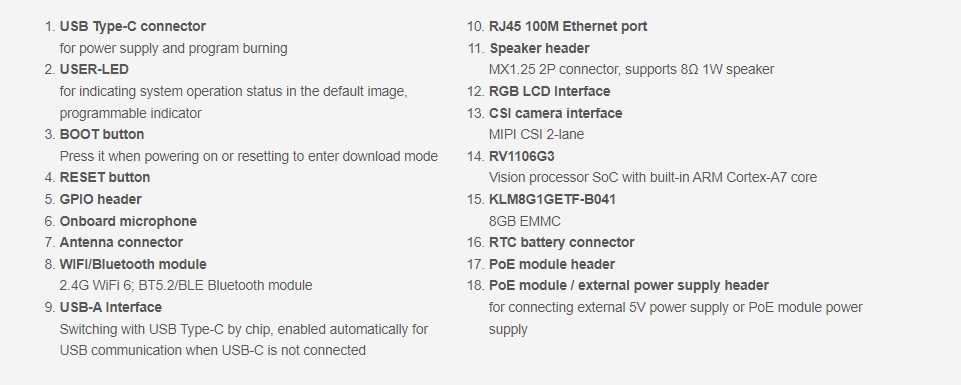
Task: Click the Onboard microphone entry
Action: (x=128, y=221)
